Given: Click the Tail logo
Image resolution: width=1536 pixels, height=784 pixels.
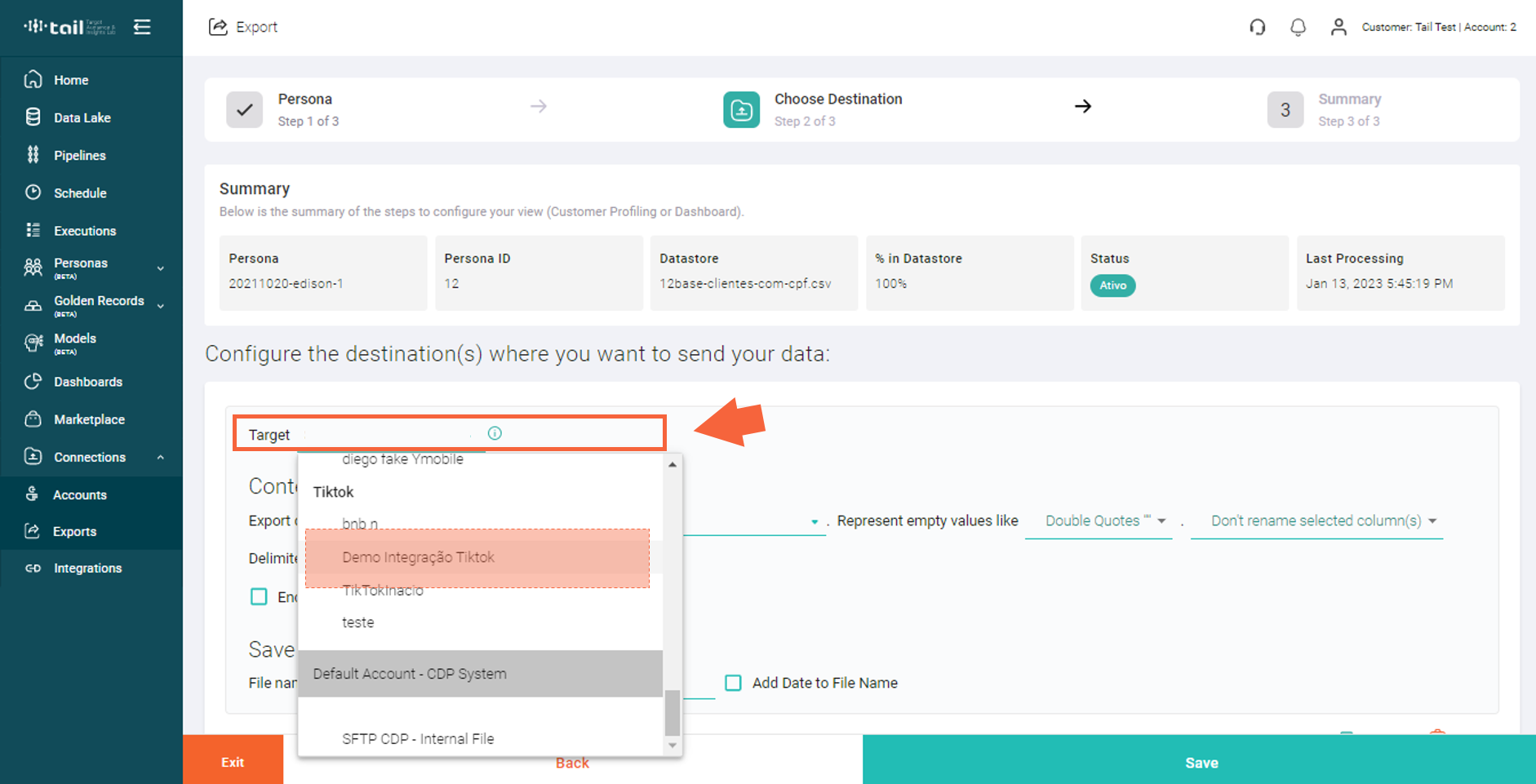Looking at the screenshot, I should pyautogui.click(x=69, y=27).
